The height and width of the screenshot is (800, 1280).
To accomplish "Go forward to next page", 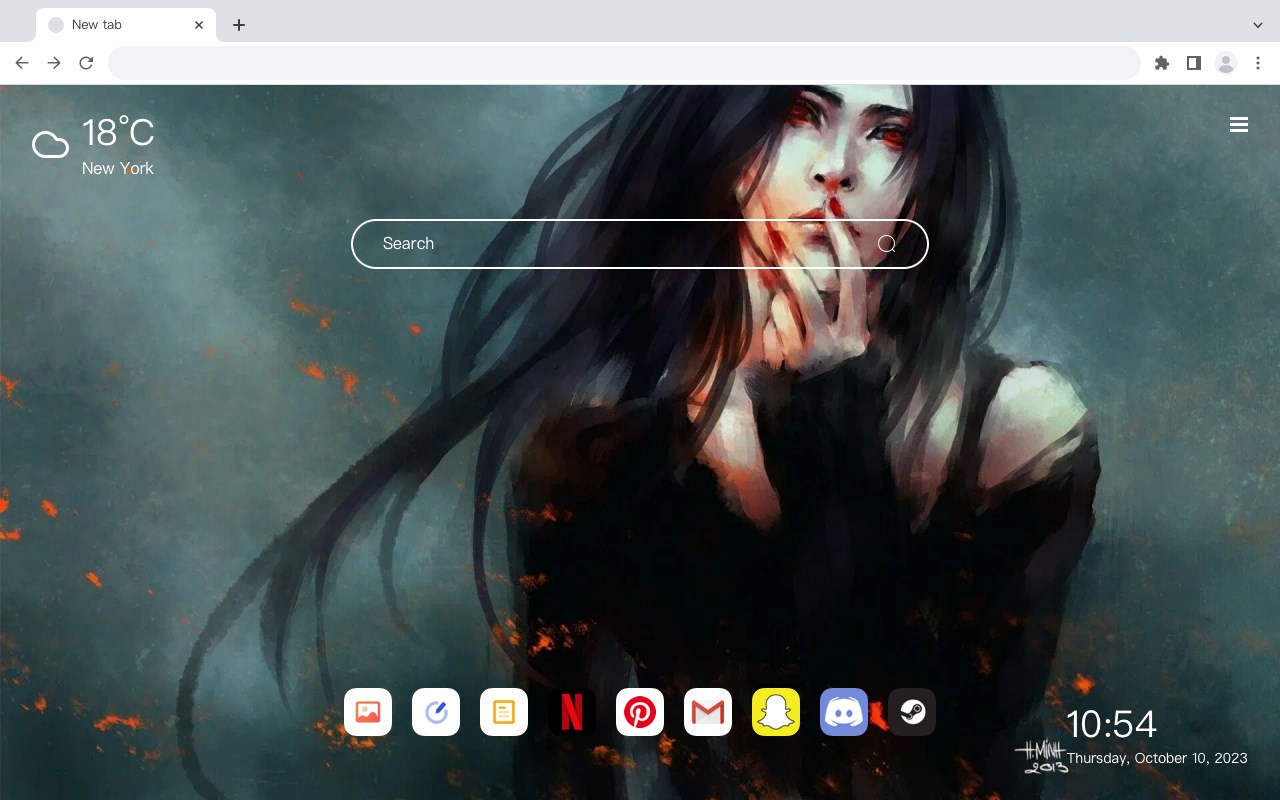I will 54,63.
